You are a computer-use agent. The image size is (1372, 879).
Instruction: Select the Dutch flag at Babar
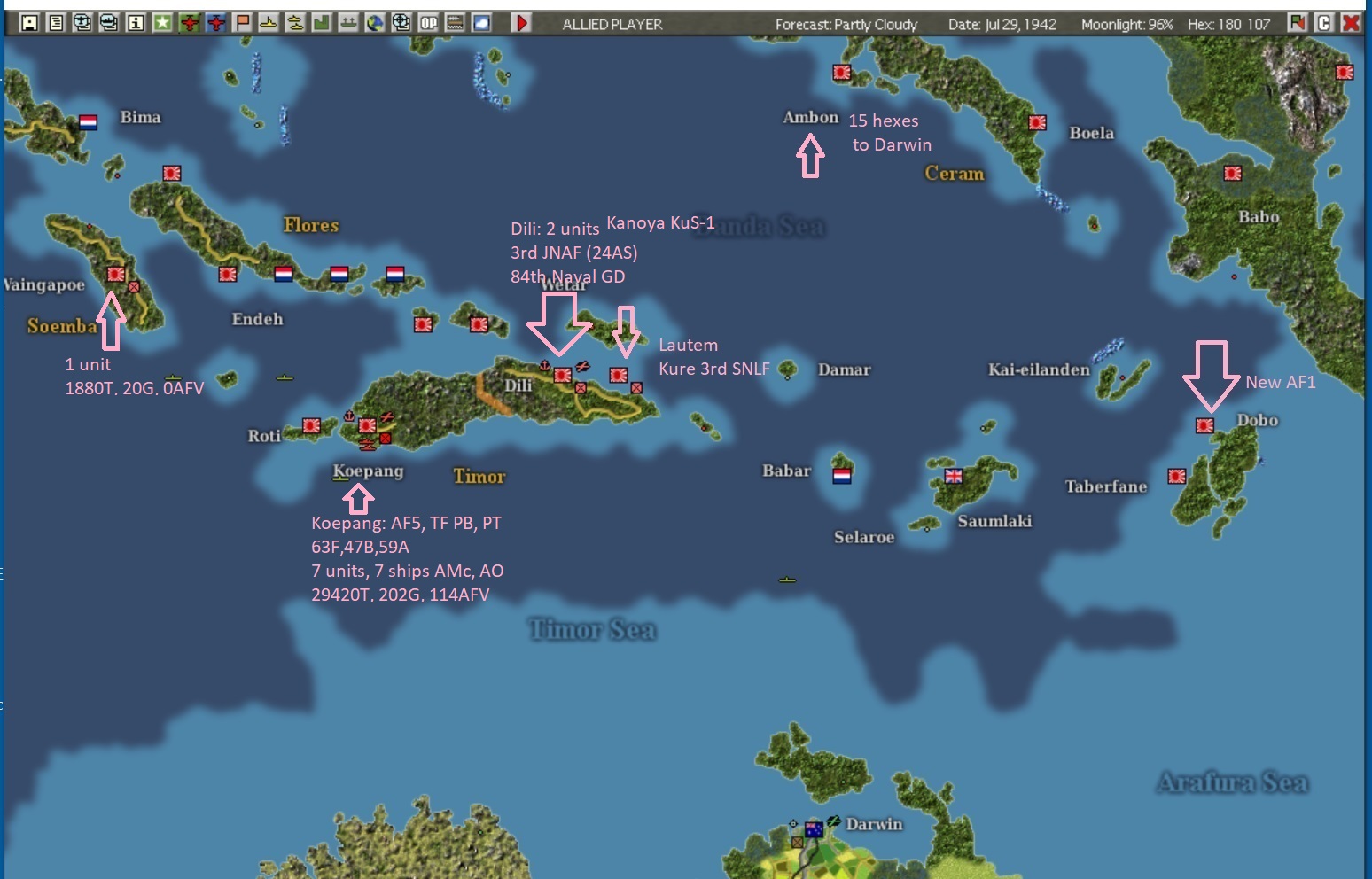tap(842, 476)
